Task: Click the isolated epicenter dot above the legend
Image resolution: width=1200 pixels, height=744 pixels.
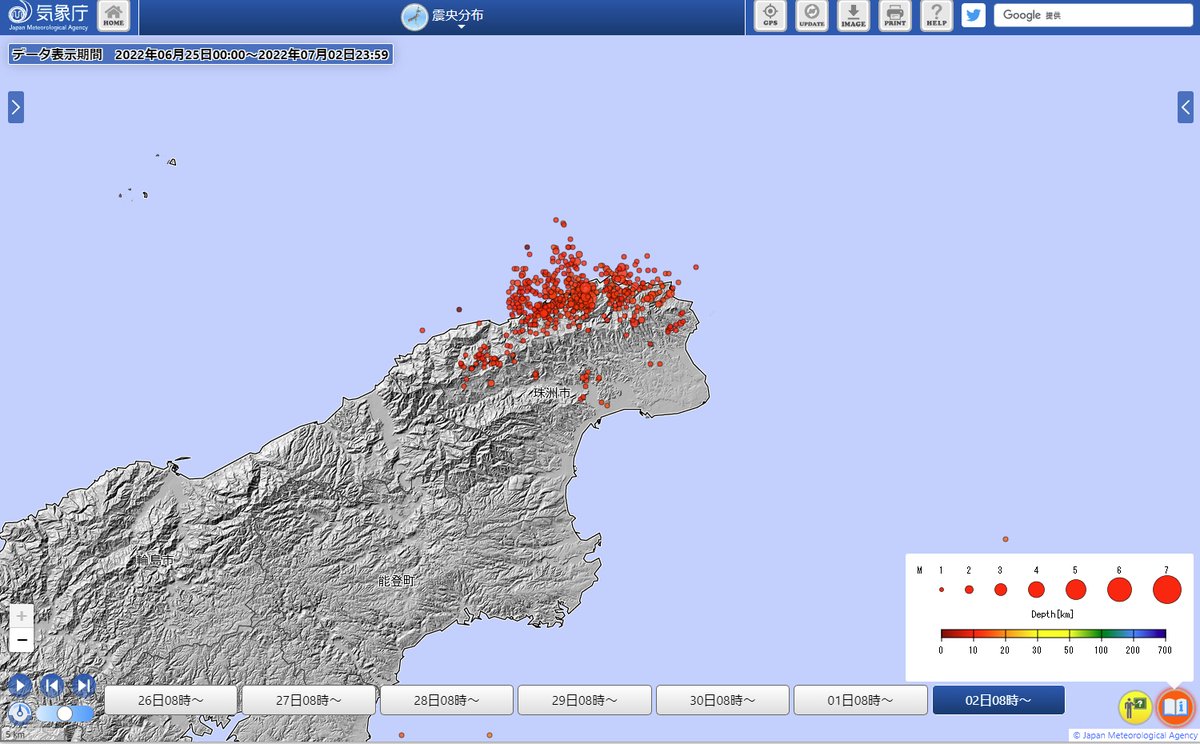Action: pos(1005,539)
